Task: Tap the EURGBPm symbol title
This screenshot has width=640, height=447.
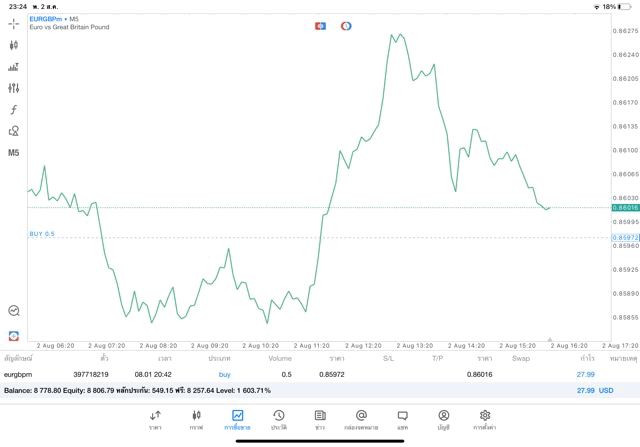Action: point(46,19)
